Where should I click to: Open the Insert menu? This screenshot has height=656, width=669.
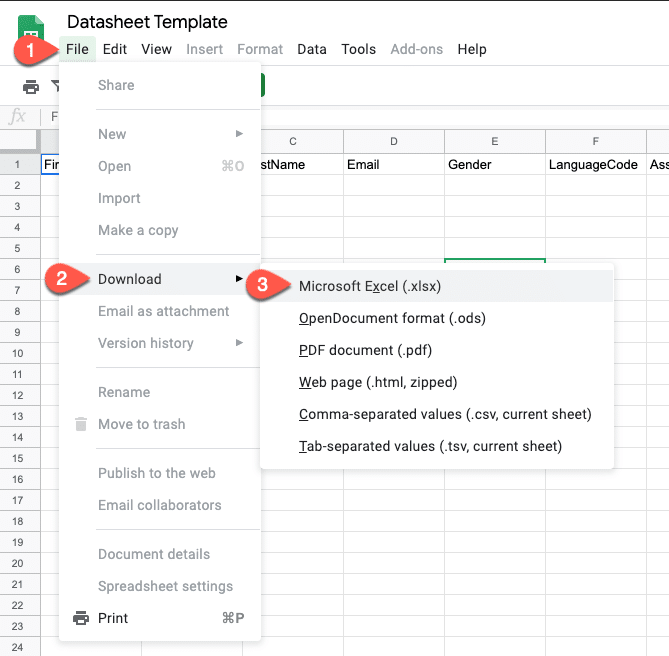(x=204, y=49)
